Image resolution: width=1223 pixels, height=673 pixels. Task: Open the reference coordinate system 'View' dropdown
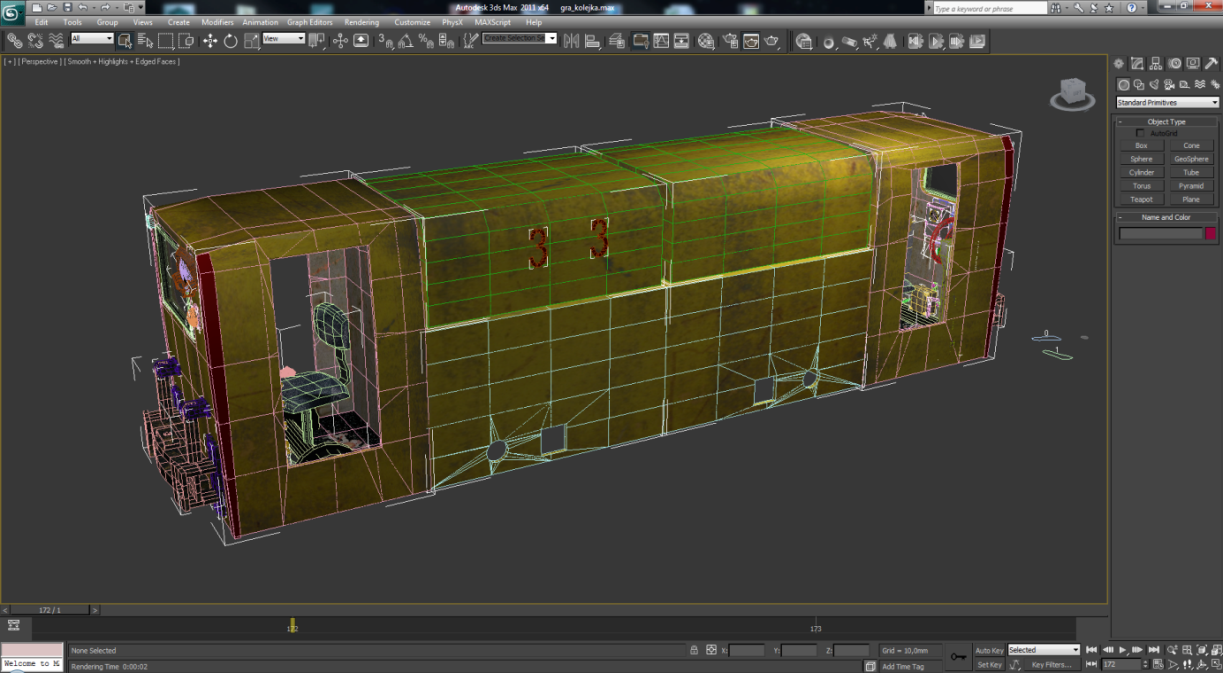pos(283,39)
